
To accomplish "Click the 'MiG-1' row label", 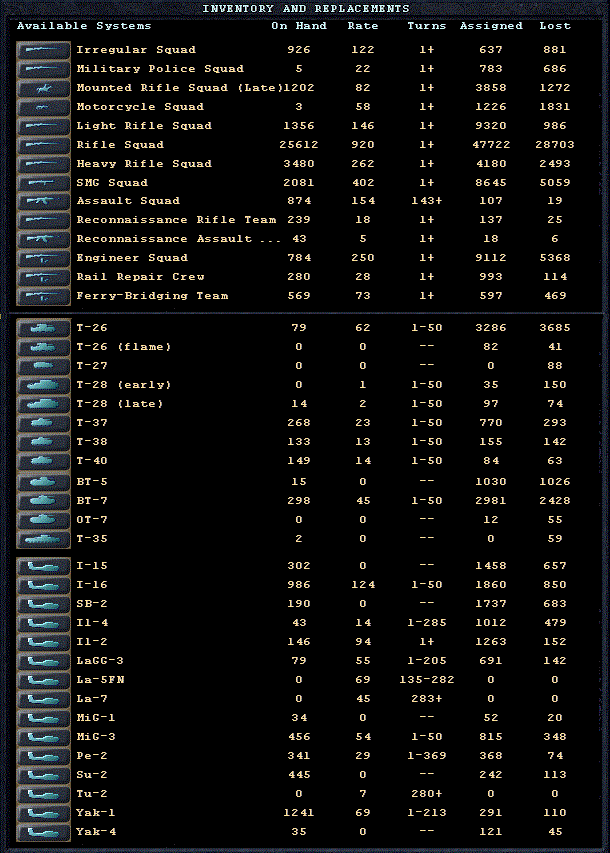I will click(96, 718).
